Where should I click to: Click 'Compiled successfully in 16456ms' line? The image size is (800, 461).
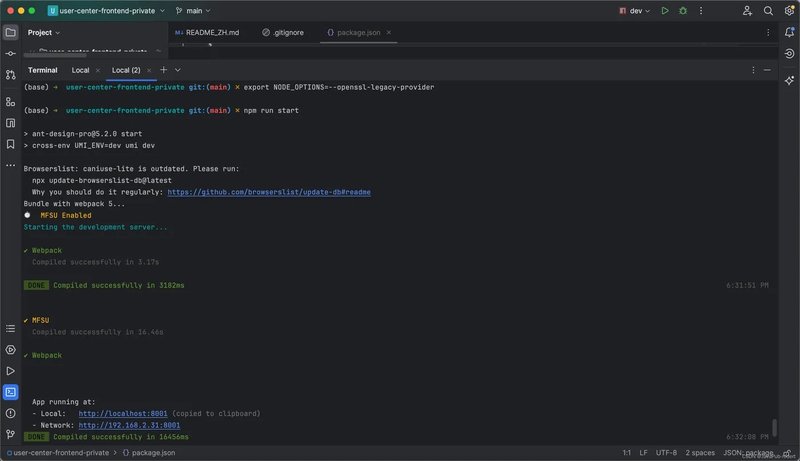tap(121, 437)
